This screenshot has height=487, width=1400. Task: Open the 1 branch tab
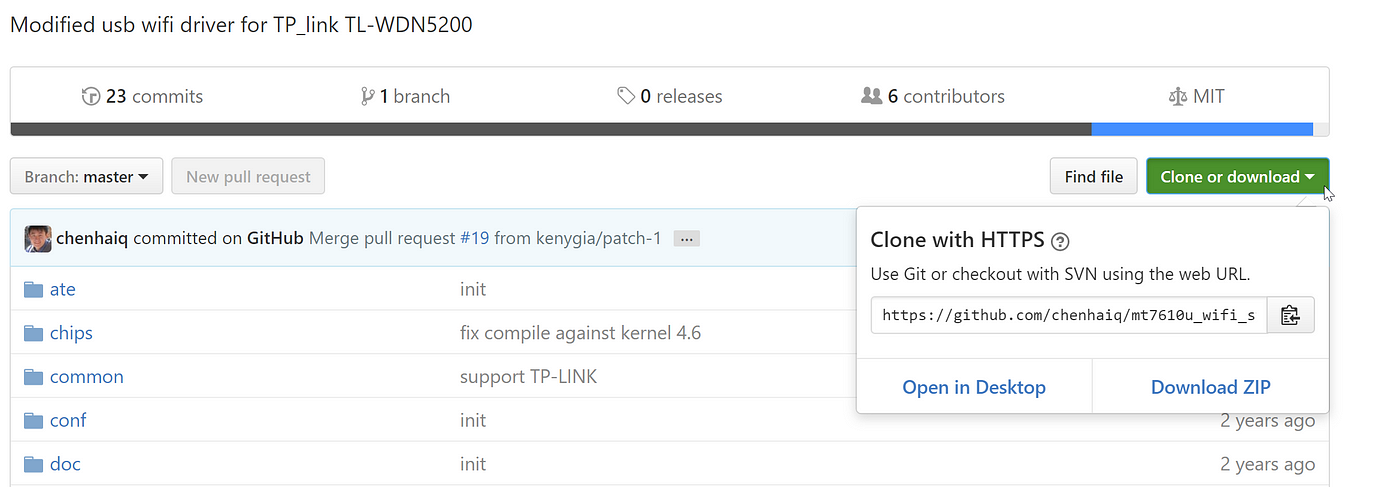405,97
